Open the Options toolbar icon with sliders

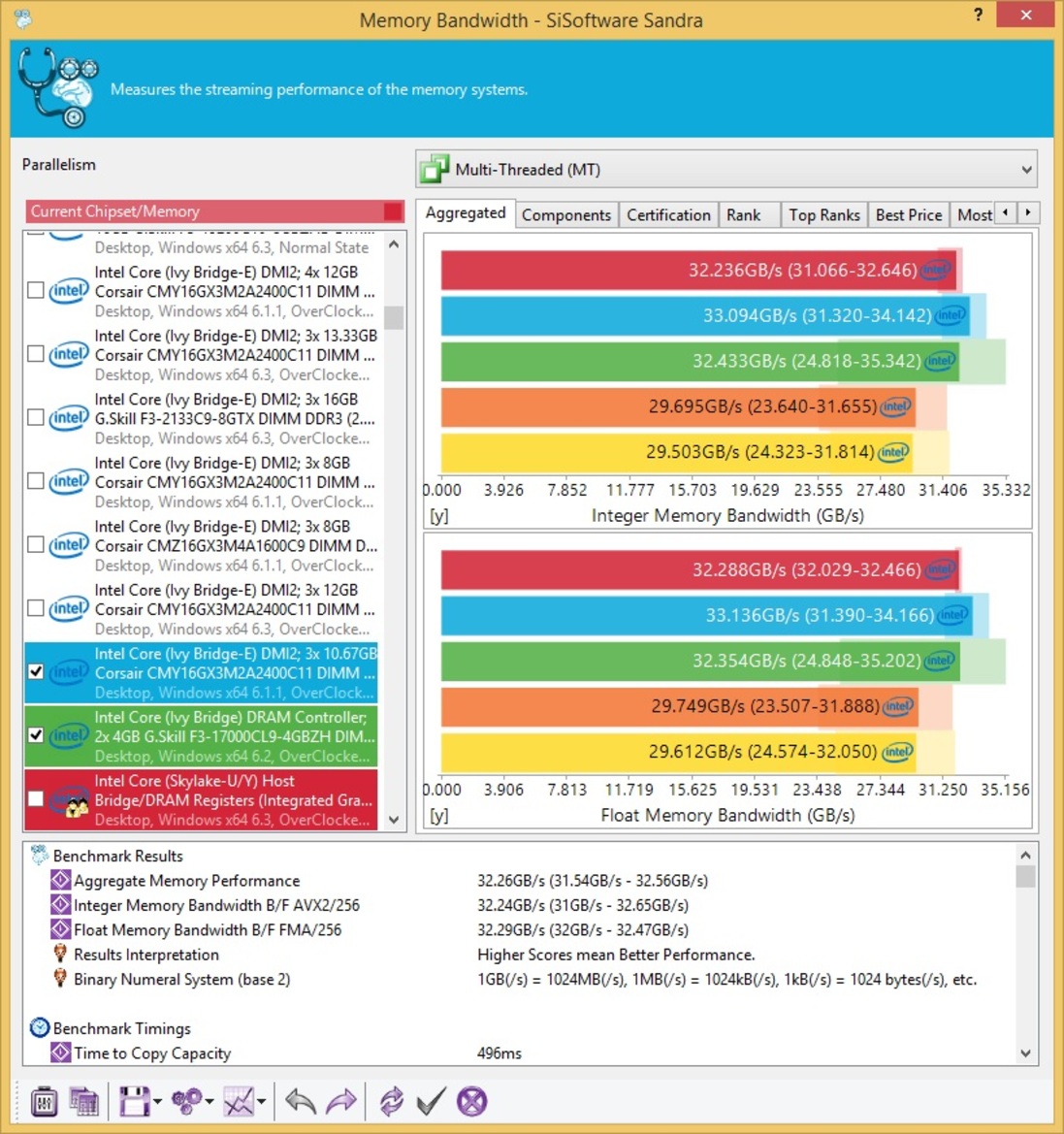pos(44,1101)
